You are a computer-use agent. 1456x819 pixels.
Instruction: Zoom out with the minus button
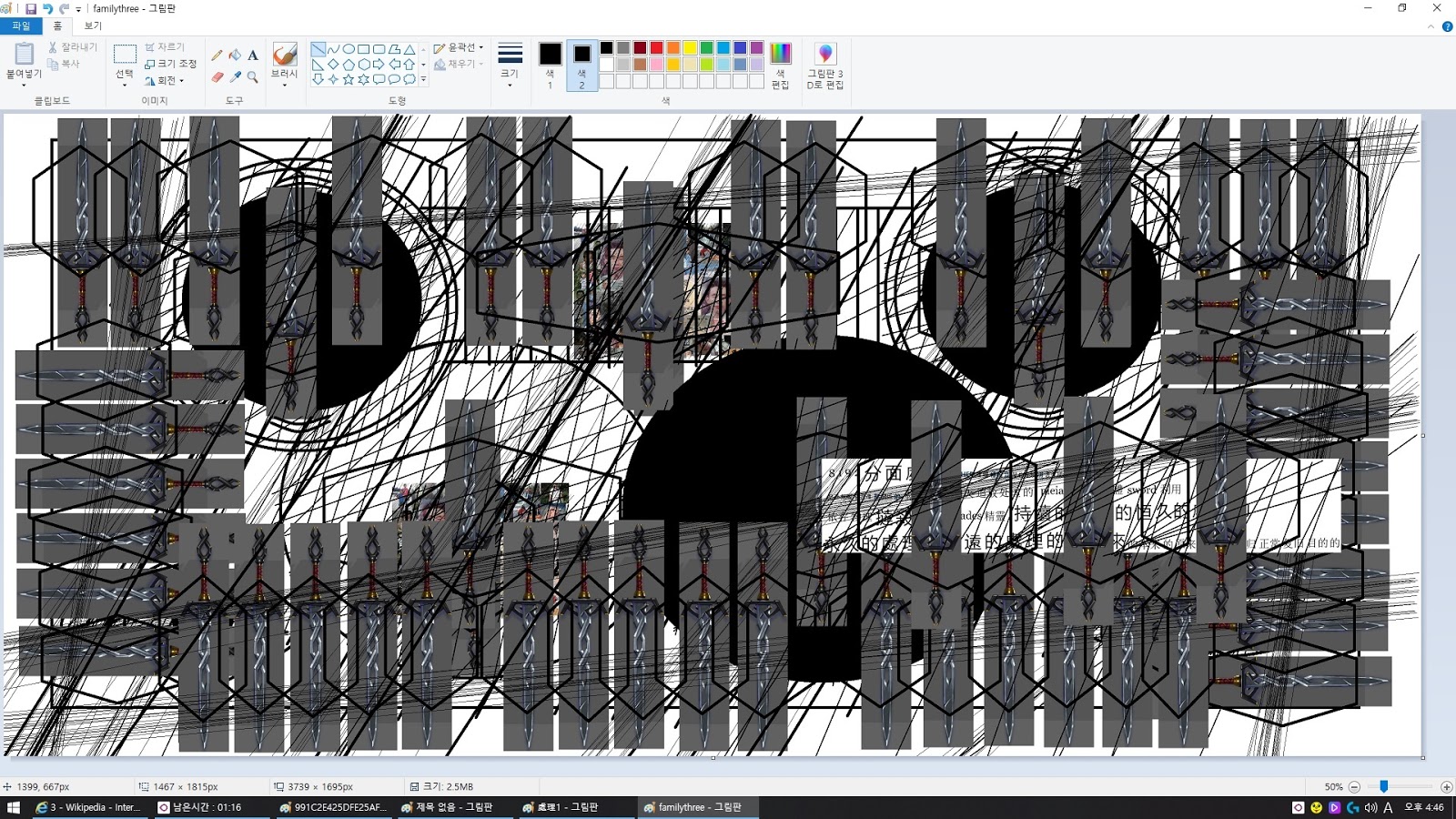(1354, 787)
